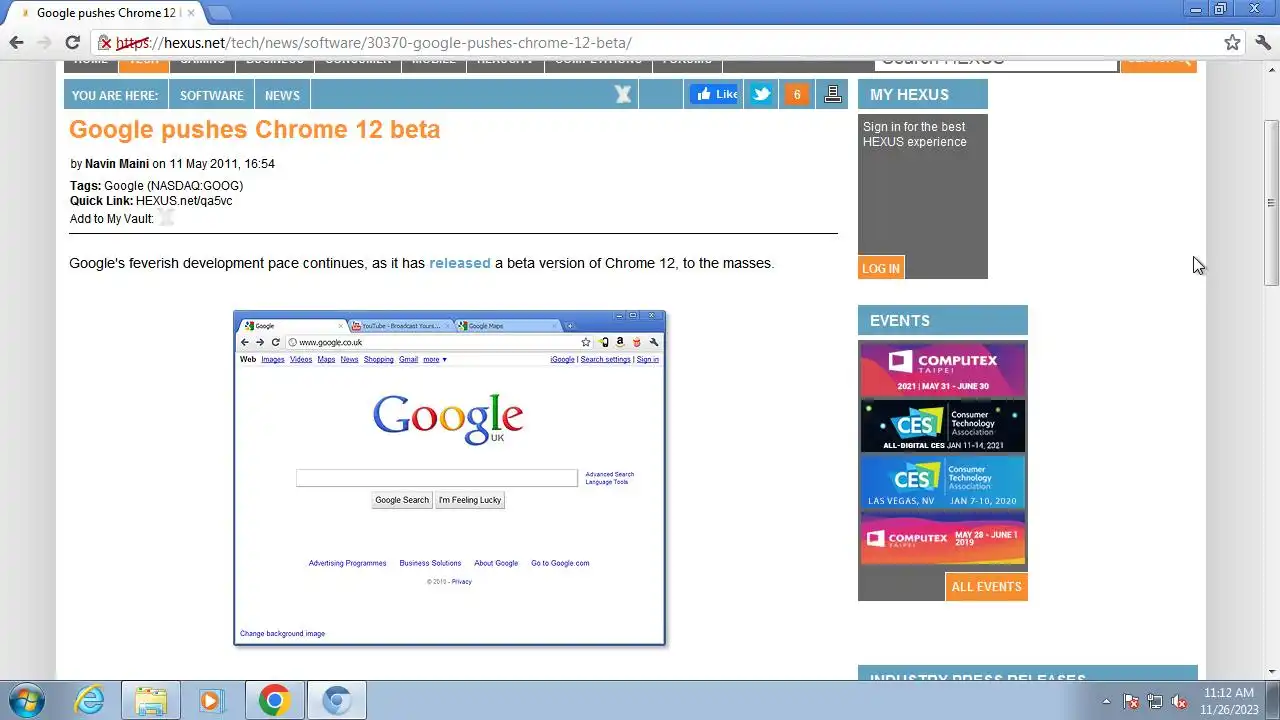1280x720 pixels.
Task: Bookmark this page with the star icon
Action: coord(1233,42)
